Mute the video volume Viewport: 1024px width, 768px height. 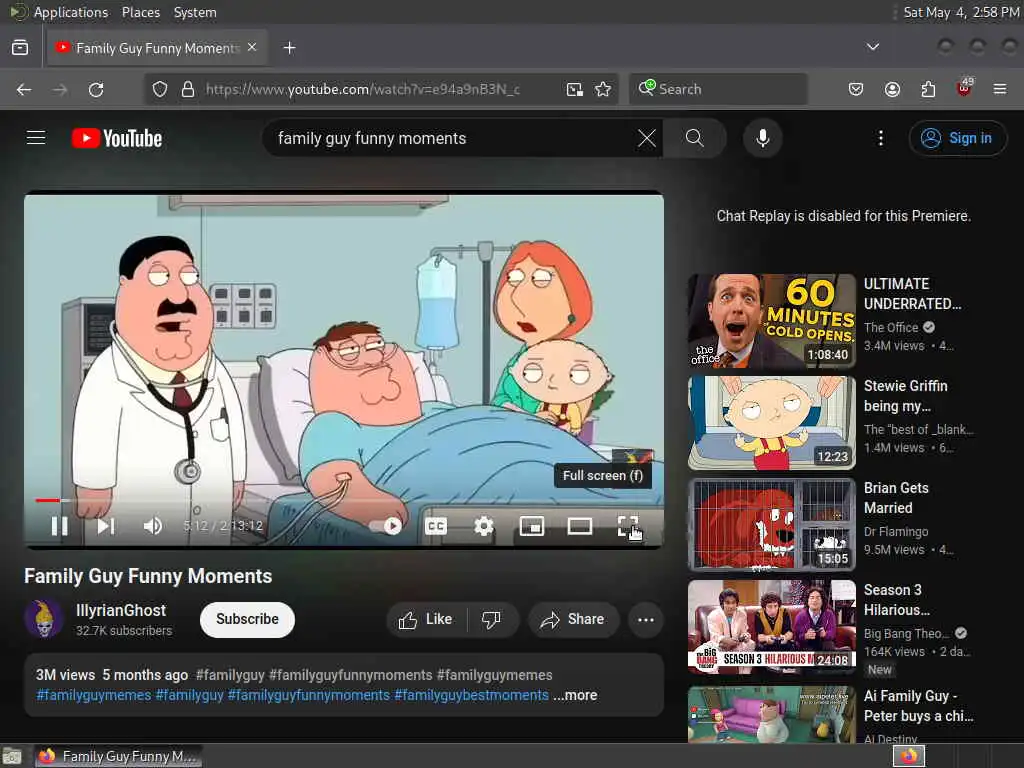(153, 526)
